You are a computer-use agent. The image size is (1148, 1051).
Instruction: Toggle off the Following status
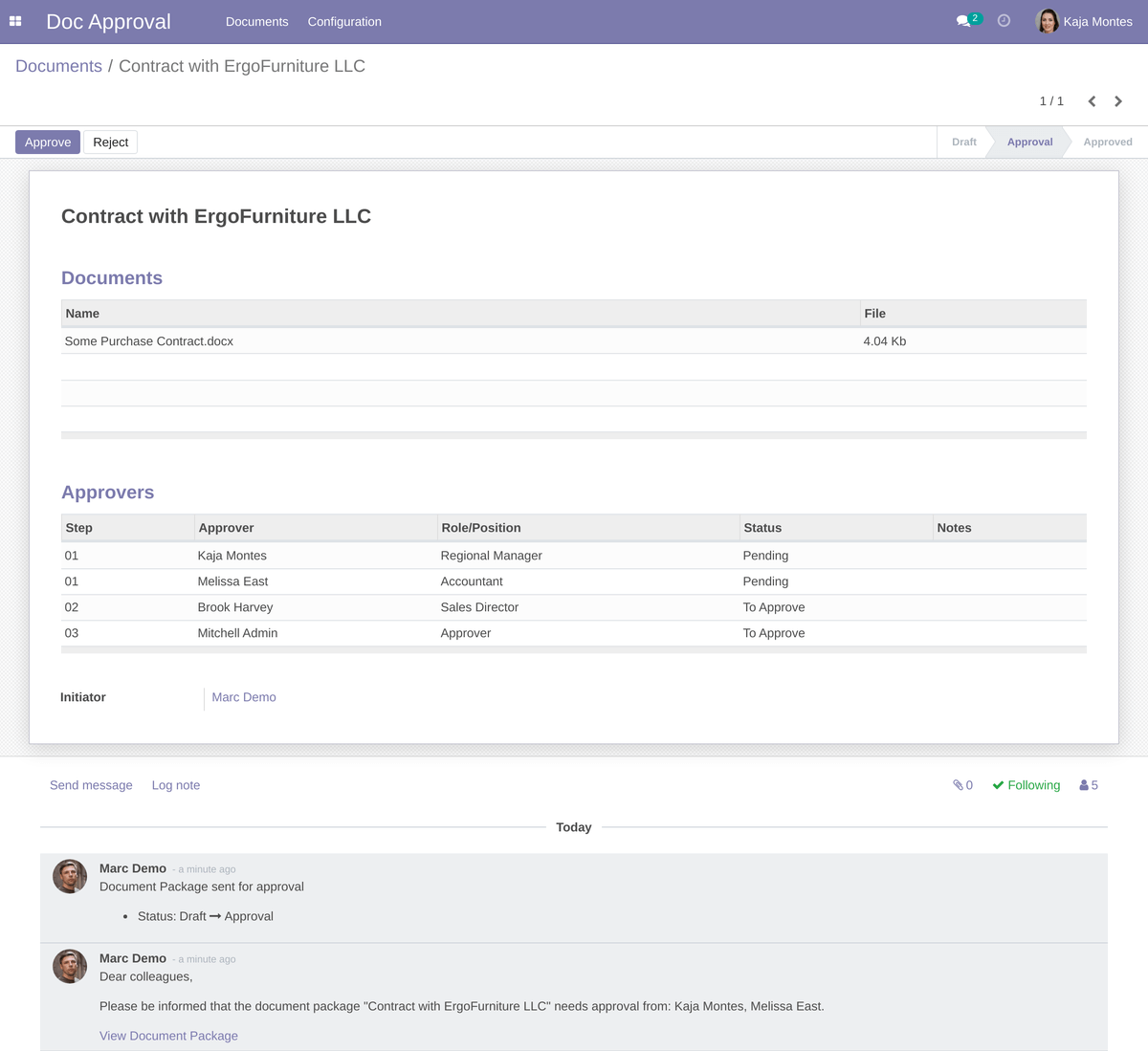click(1026, 784)
